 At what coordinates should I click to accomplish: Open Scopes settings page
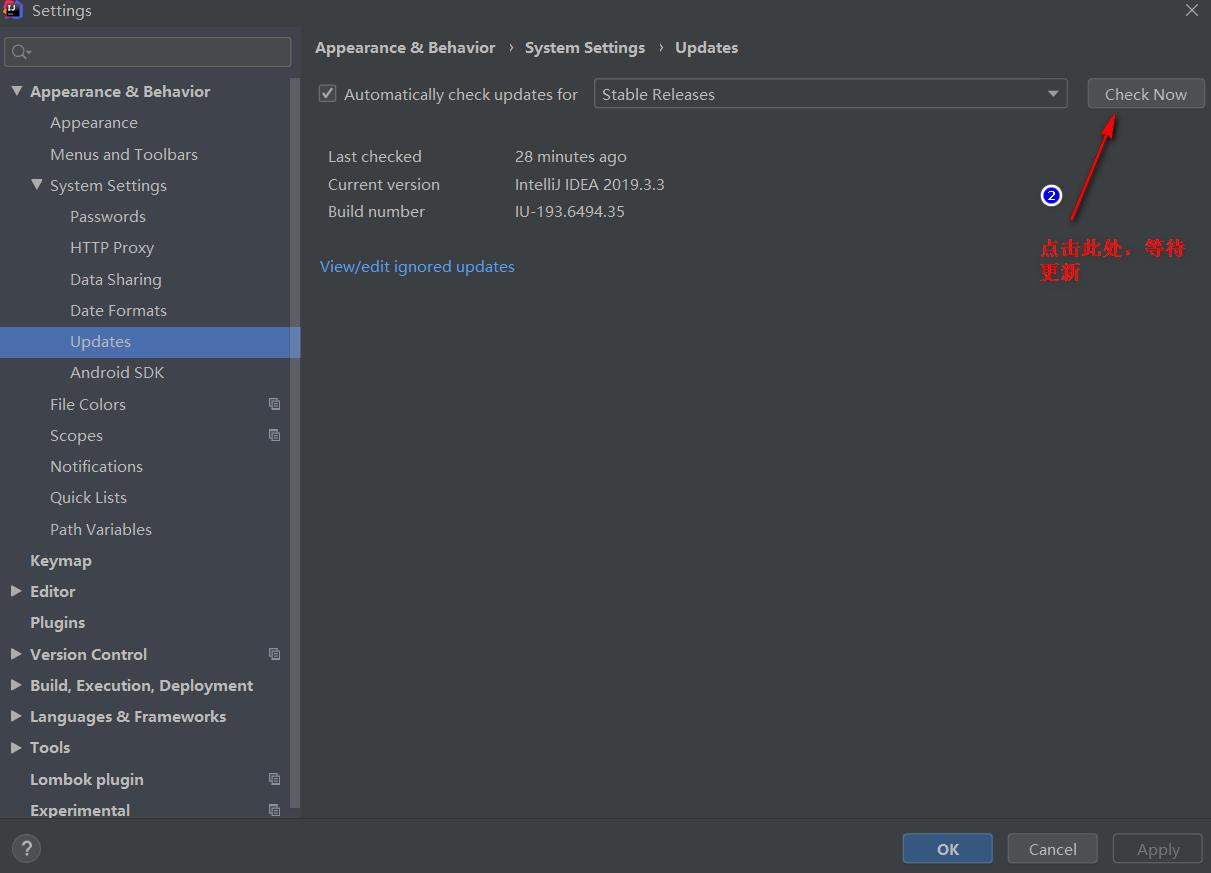(76, 435)
